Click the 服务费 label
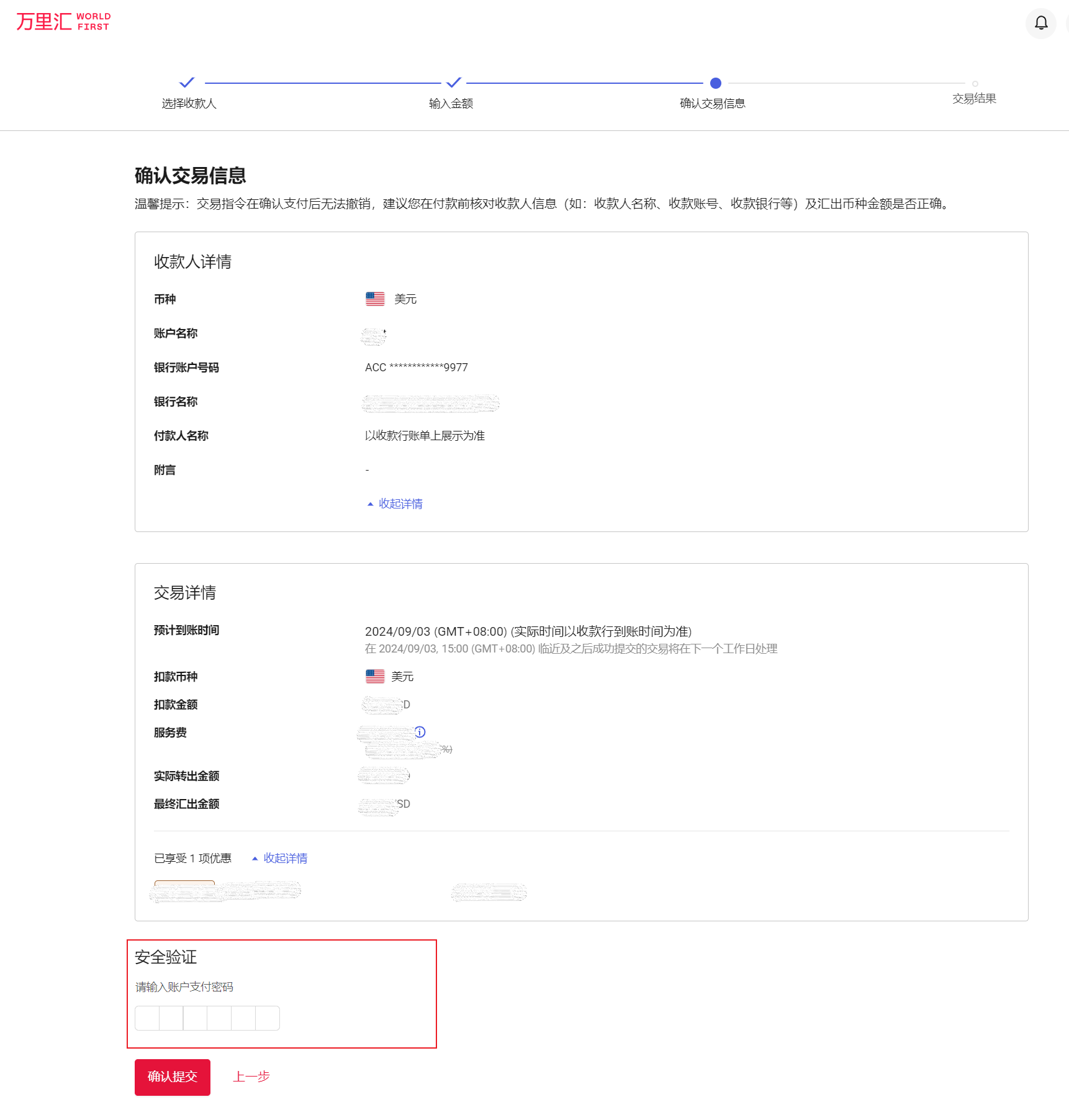The image size is (1069, 1120). pyautogui.click(x=170, y=733)
